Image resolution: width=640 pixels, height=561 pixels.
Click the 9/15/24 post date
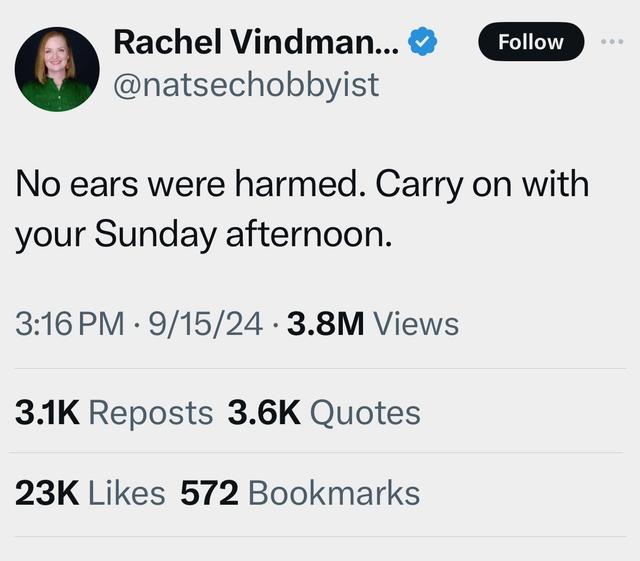coord(205,324)
